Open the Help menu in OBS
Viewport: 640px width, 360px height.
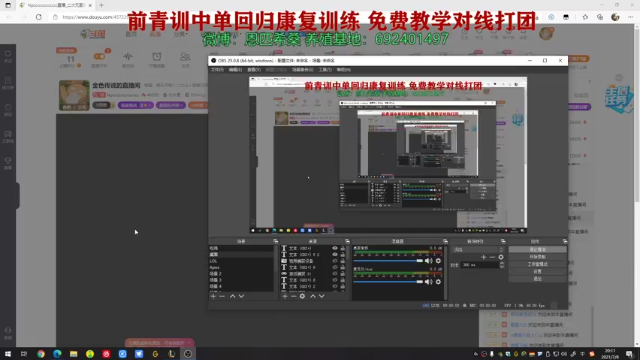344,70
